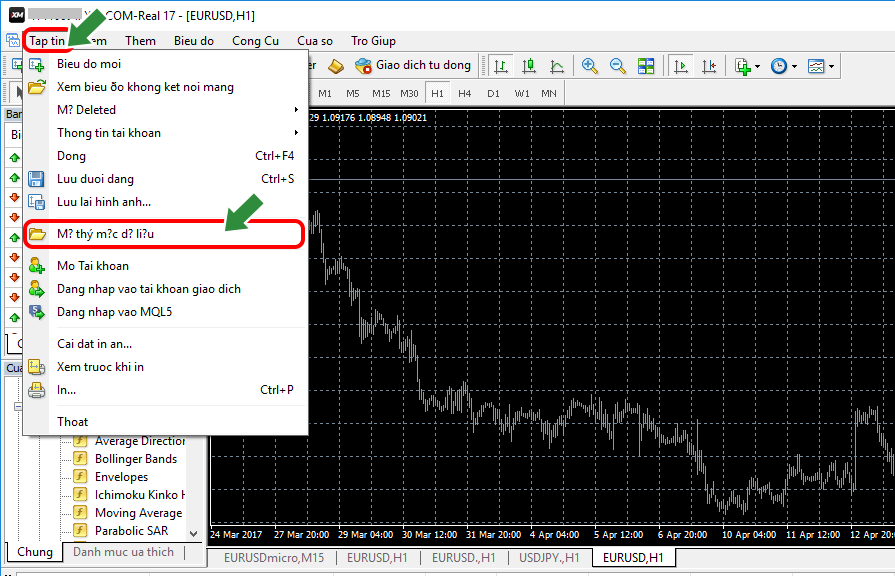Image resolution: width=895 pixels, height=576 pixels.
Task: Toggle Giao dich tu dong auto trading
Action: point(412,66)
